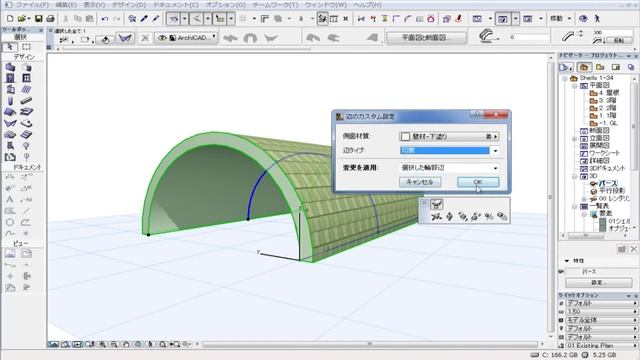This screenshot has width=640, height=360.
Task: Expand the 立面図 tree node
Action: pos(574,139)
